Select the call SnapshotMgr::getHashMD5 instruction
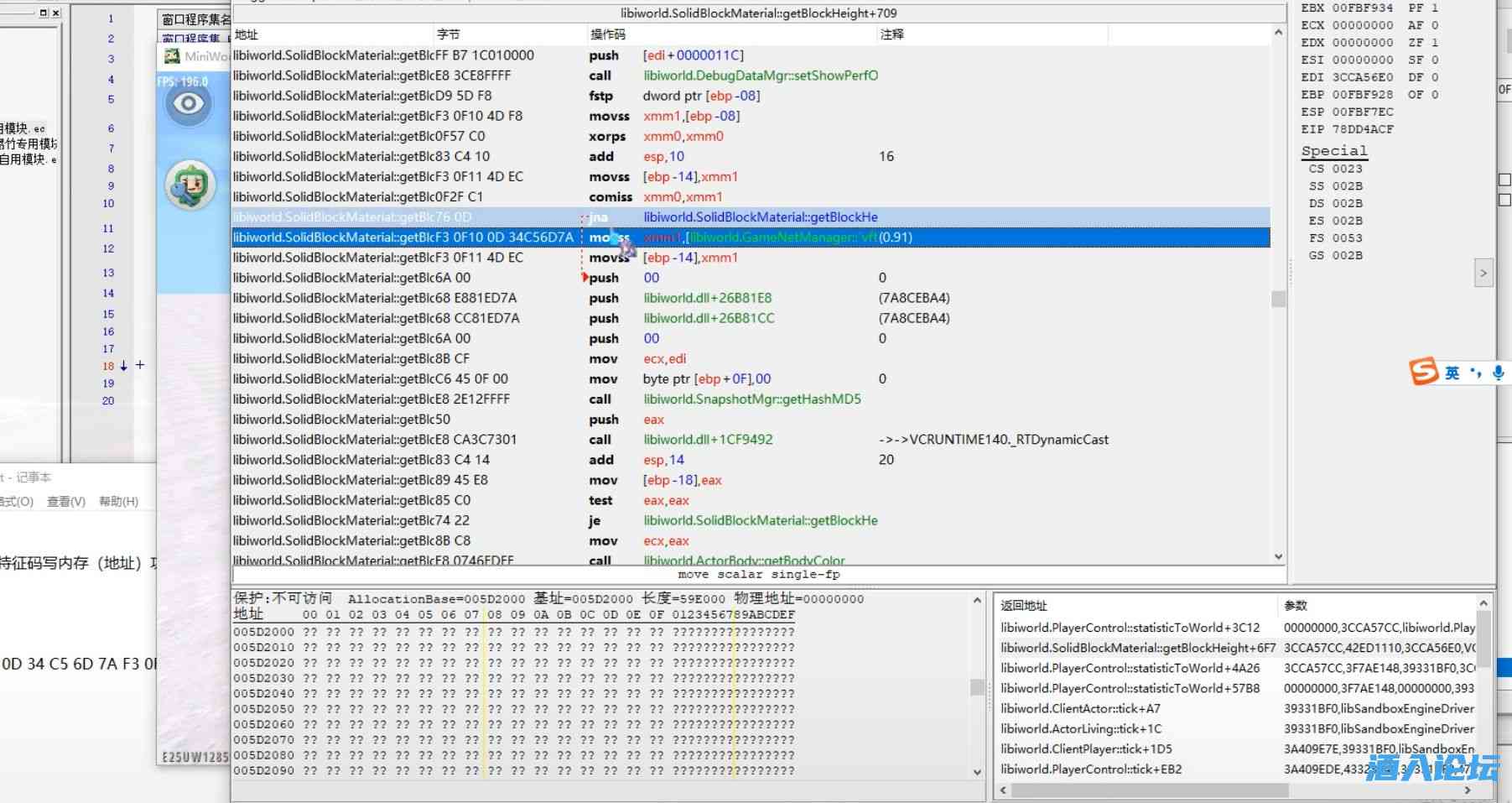Screen dimensions: 1512x803 [x=751, y=399]
